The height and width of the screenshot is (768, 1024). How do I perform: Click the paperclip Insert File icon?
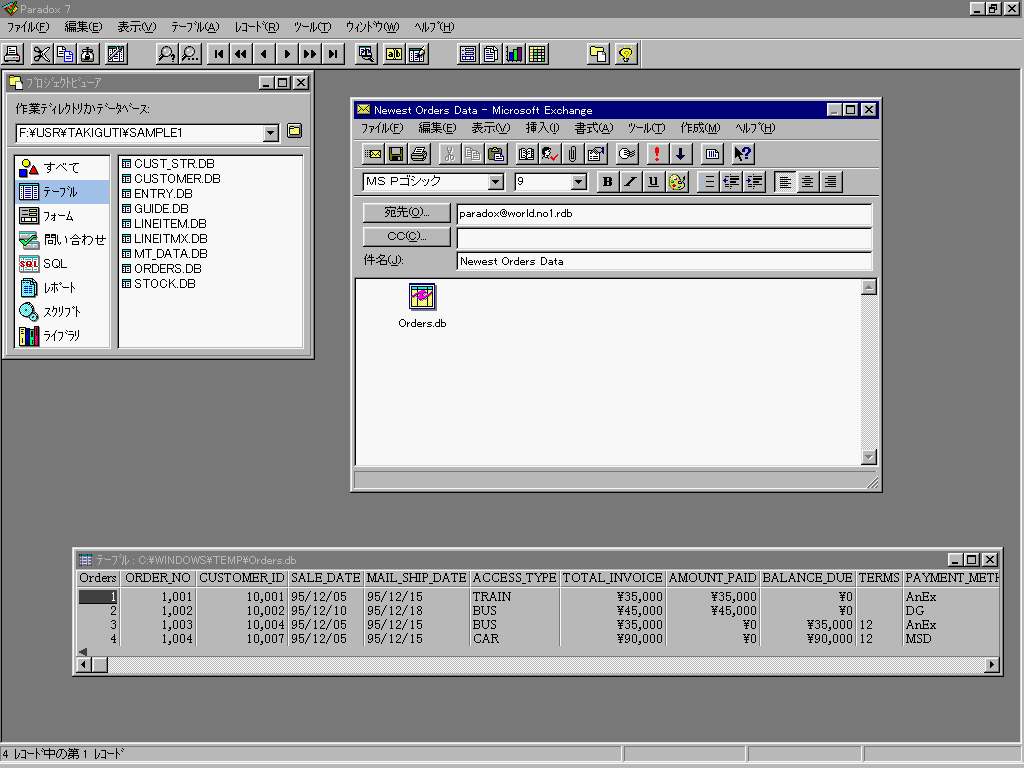[x=572, y=154]
